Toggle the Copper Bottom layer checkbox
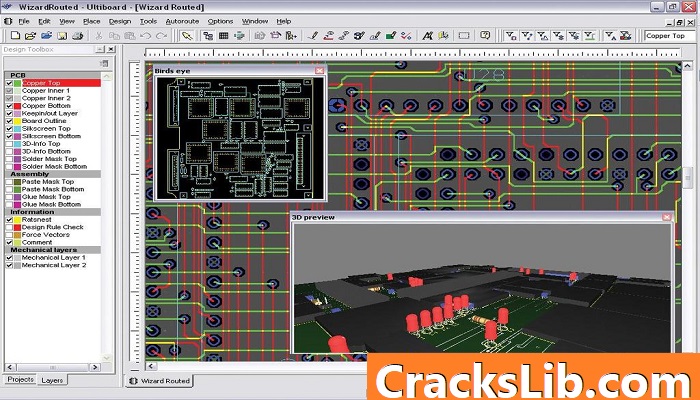 pos(9,106)
